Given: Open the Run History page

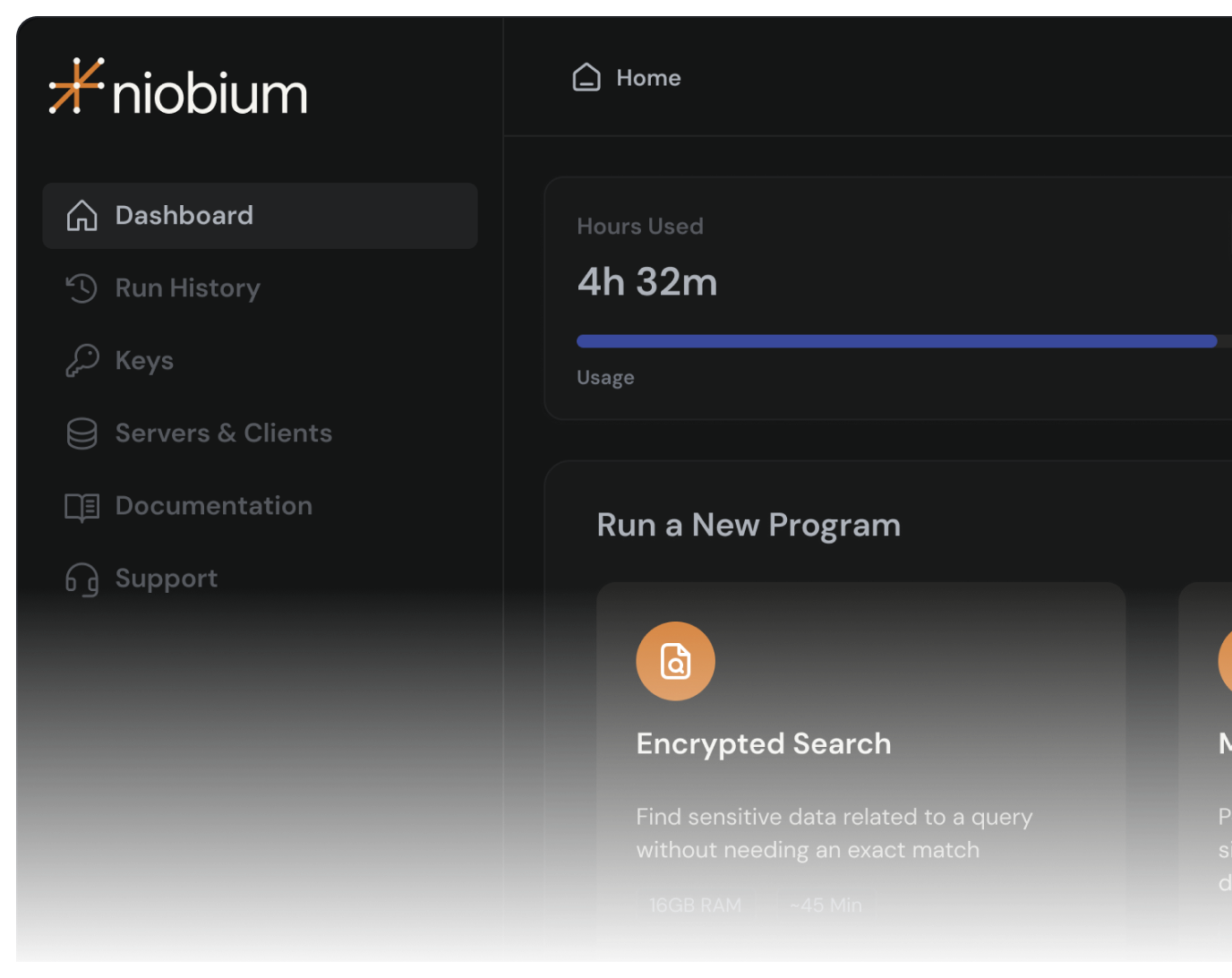Looking at the screenshot, I should tap(187, 288).
